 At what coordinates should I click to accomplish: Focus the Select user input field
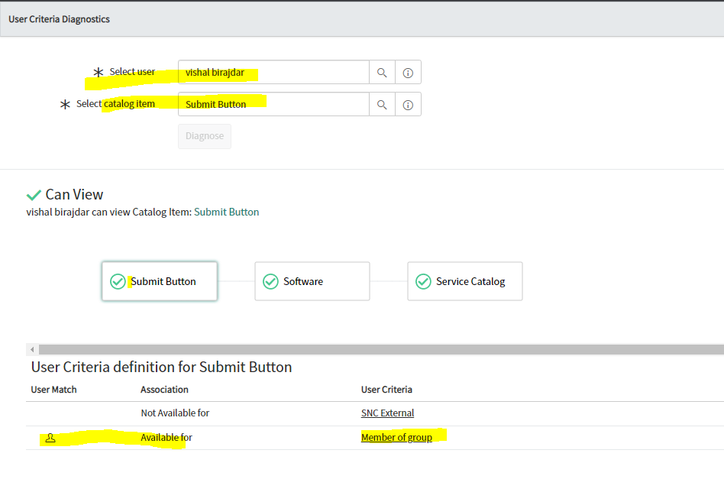click(x=273, y=72)
